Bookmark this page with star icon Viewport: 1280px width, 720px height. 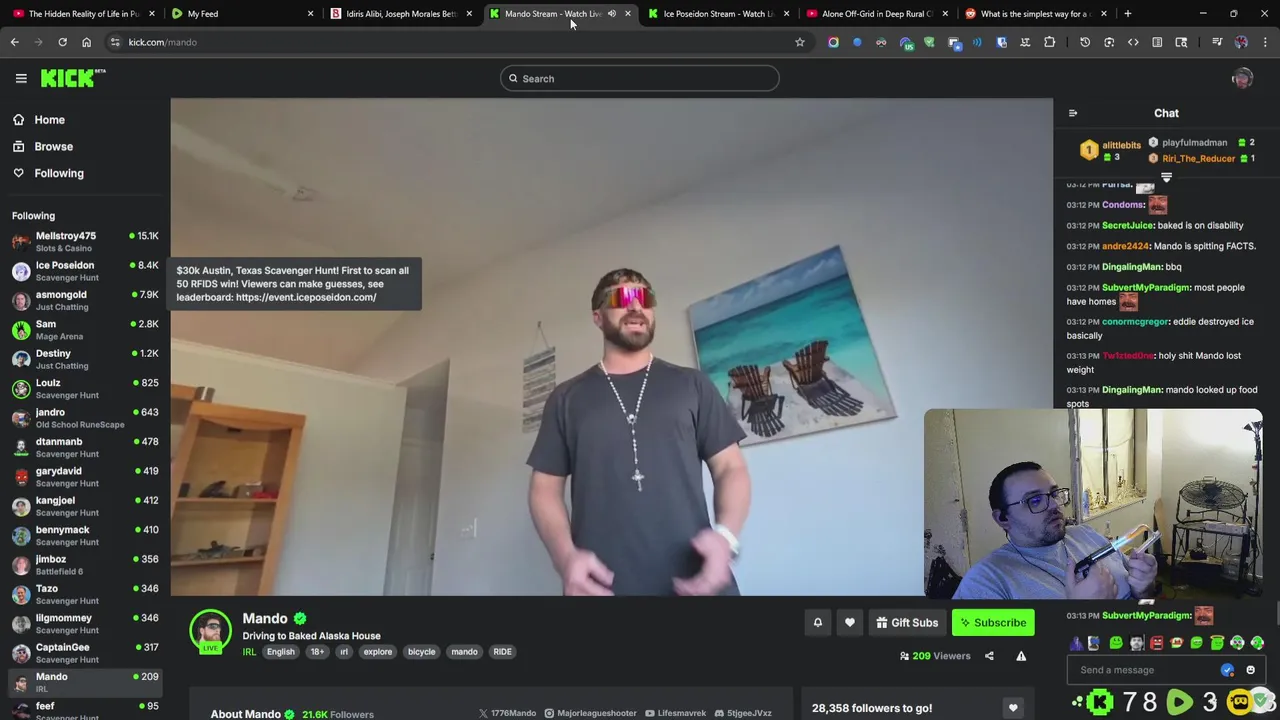(799, 42)
